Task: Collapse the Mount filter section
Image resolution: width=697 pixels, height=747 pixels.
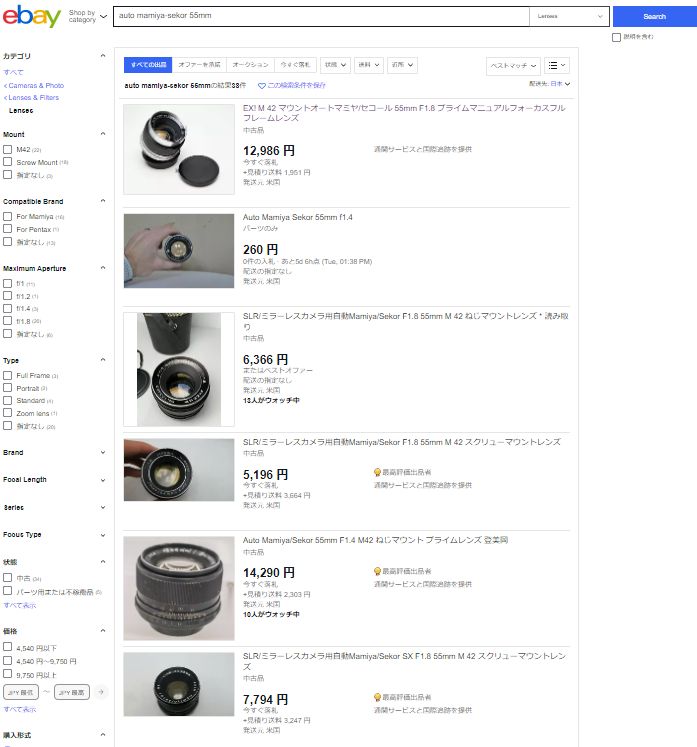Action: click(103, 134)
